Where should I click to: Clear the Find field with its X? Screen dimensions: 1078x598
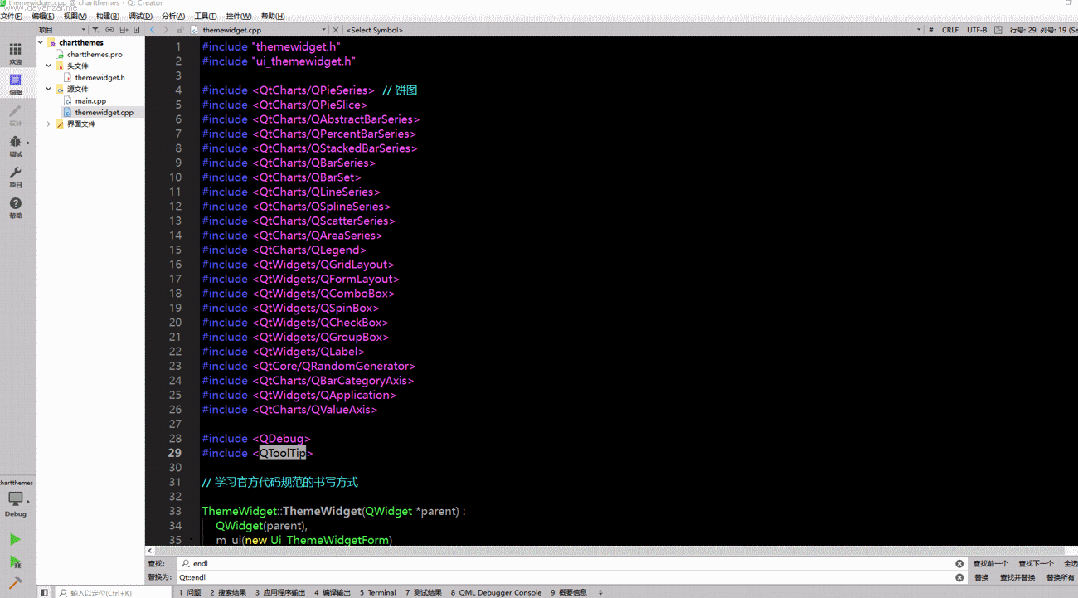pyautogui.click(x=959, y=564)
